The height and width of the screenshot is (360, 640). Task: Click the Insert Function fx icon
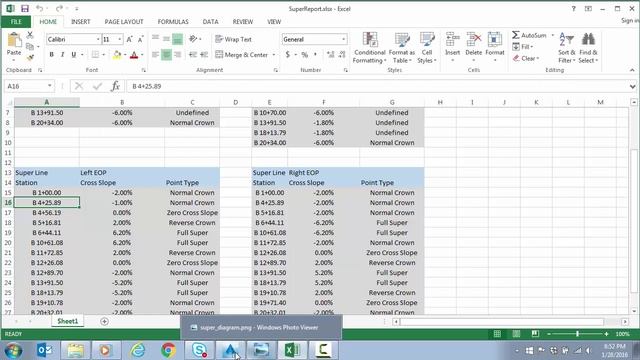point(116,86)
